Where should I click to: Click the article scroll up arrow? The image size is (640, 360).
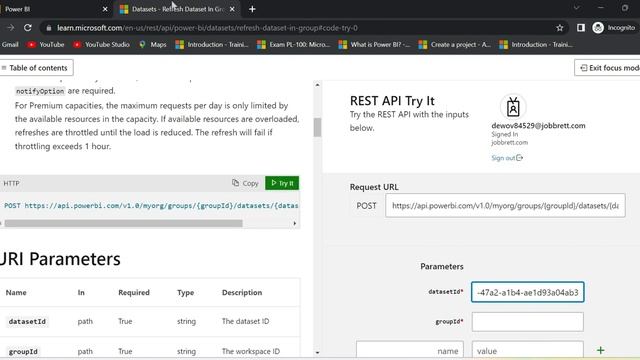[x=317, y=85]
